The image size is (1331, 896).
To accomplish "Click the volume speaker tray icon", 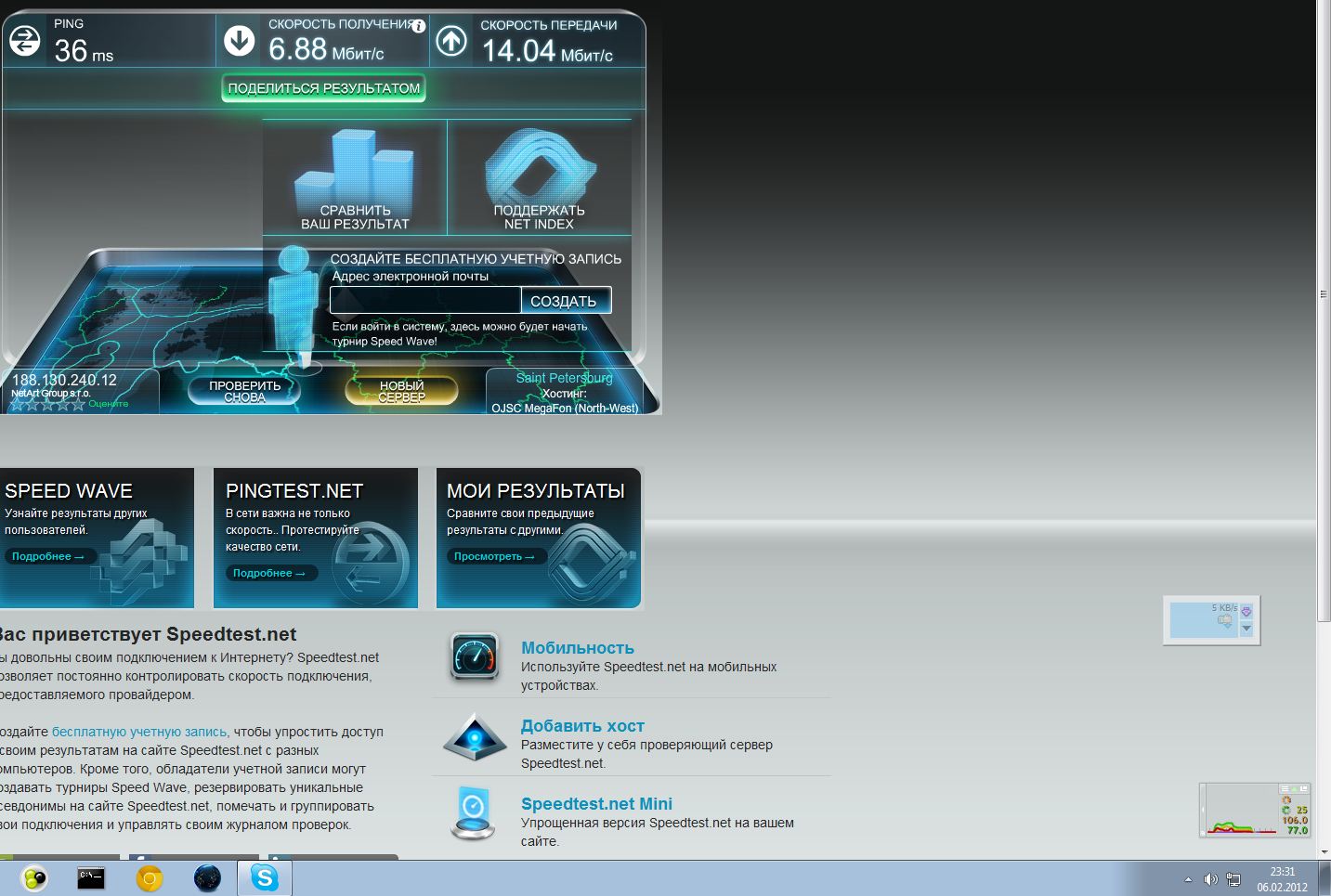I will click(x=1210, y=879).
